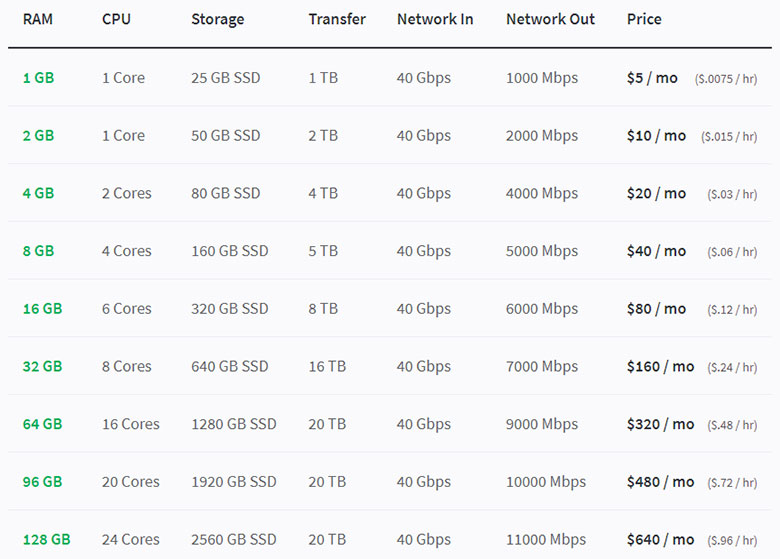Click the Network In column header
The image size is (780, 559).
[x=435, y=19]
